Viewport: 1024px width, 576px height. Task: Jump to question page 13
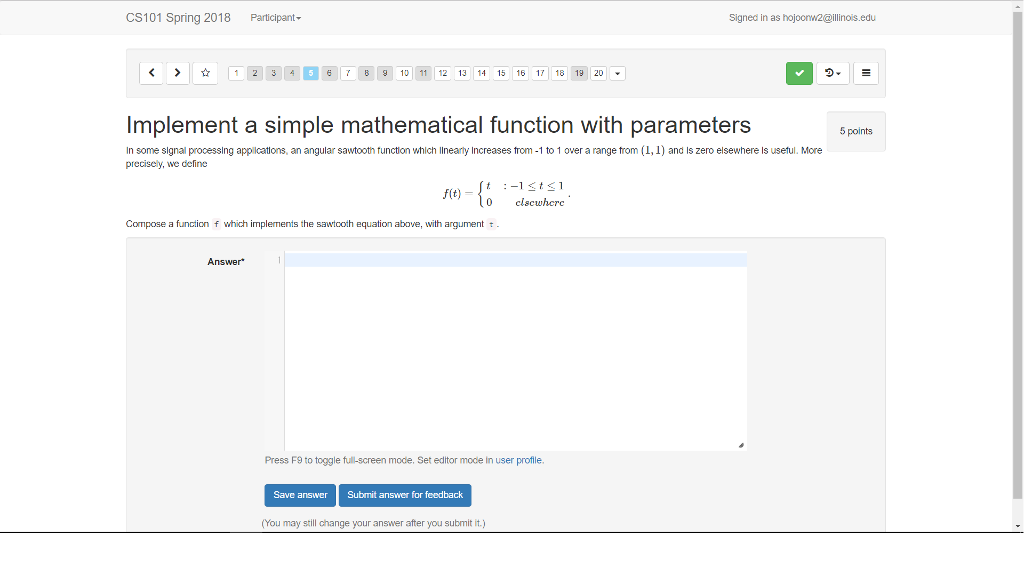462,73
